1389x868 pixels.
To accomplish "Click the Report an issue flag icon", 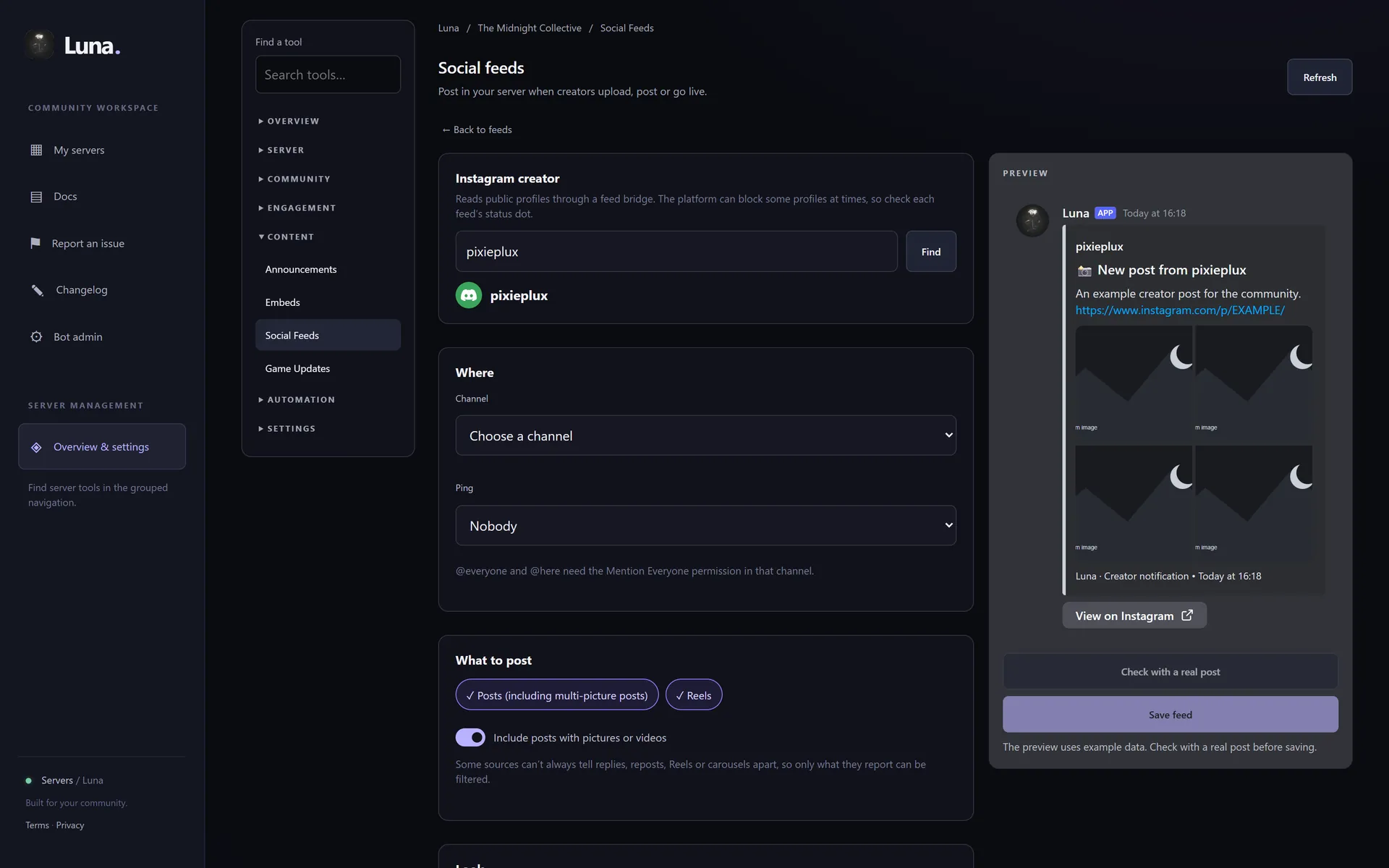I will [x=35, y=243].
